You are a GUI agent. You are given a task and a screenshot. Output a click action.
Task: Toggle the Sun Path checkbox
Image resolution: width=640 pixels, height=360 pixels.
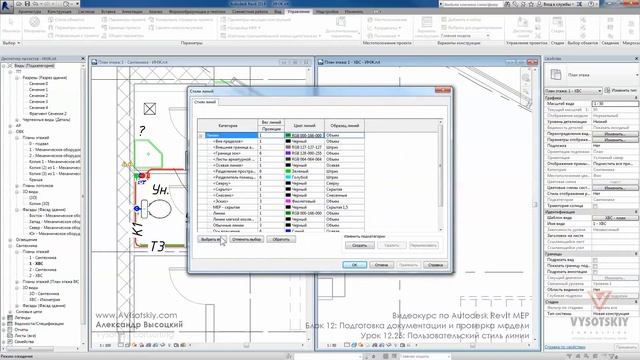click(595, 206)
